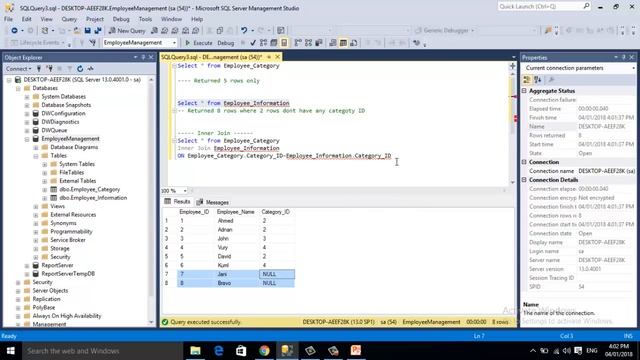Execute the current query
640x360 pixels.
(x=199, y=43)
